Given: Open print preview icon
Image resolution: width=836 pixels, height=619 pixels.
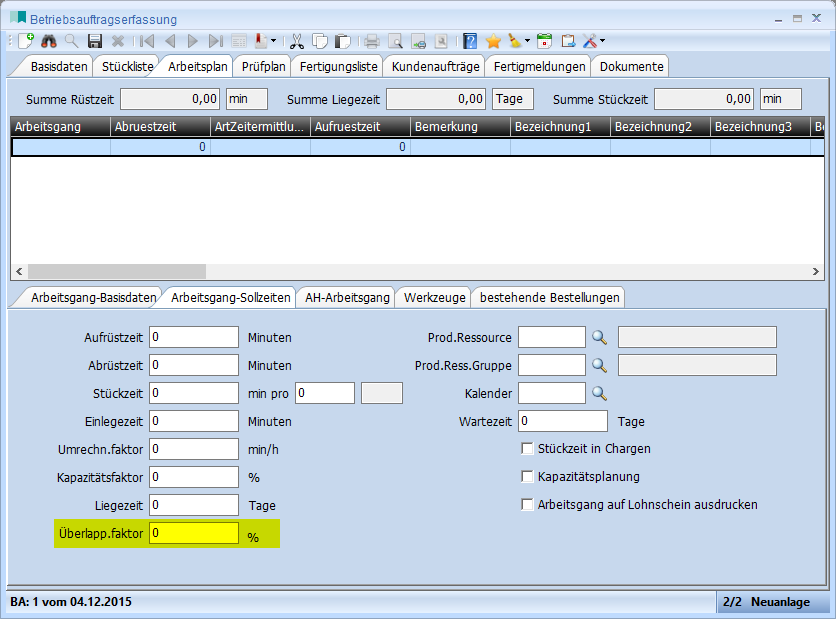Looking at the screenshot, I should pyautogui.click(x=395, y=41).
